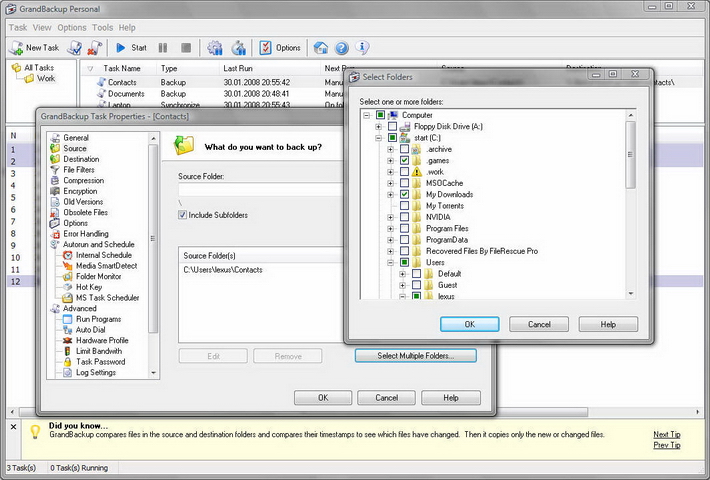Image resolution: width=710 pixels, height=480 pixels.
Task: Open the Hot Key page
Action: click(x=89, y=287)
